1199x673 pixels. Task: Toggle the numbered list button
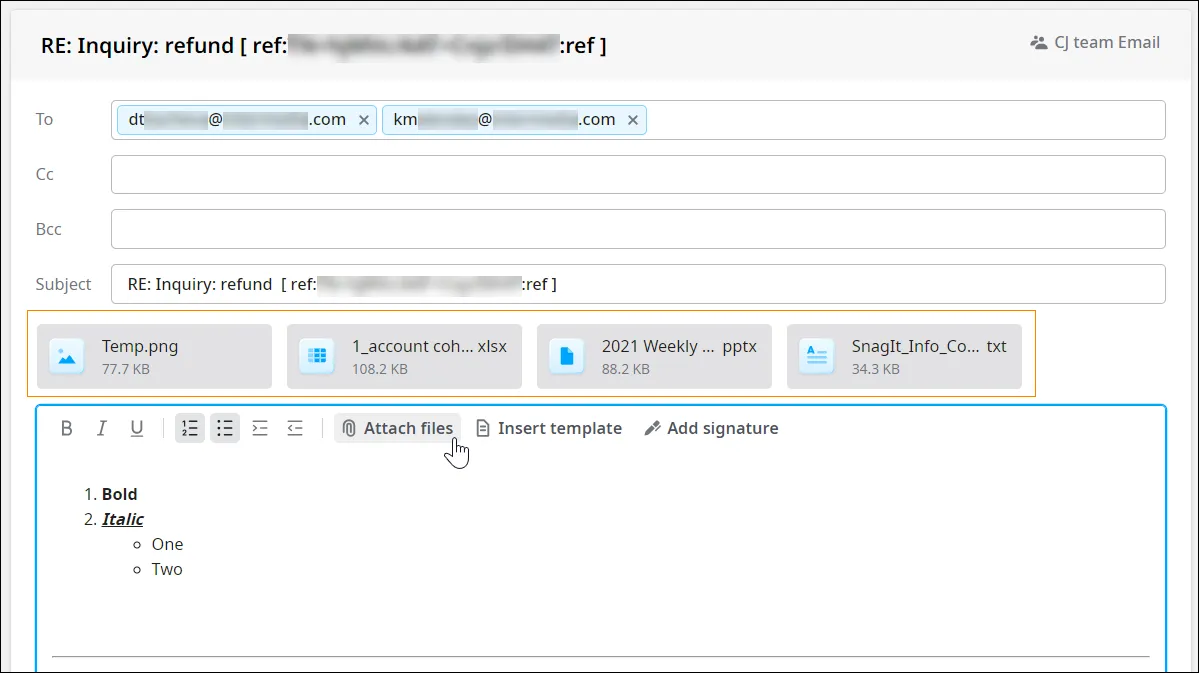[190, 428]
